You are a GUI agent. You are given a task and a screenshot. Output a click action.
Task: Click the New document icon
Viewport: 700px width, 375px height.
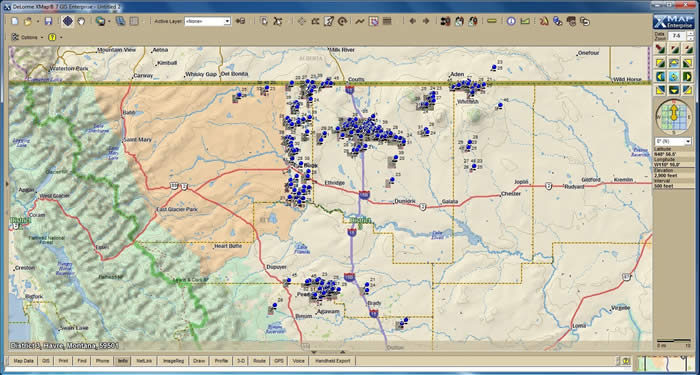pyautogui.click(x=15, y=21)
